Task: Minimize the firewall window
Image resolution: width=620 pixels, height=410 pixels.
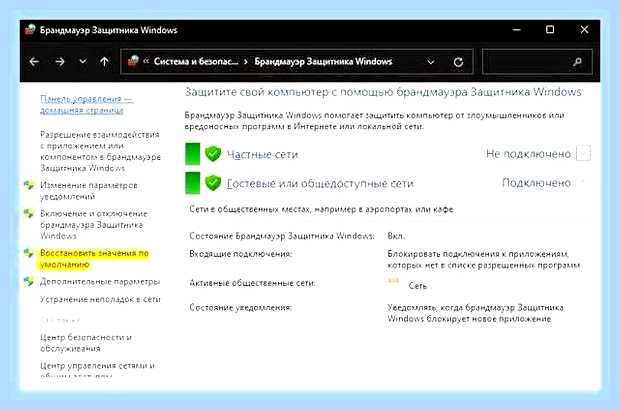Action: 516,30
